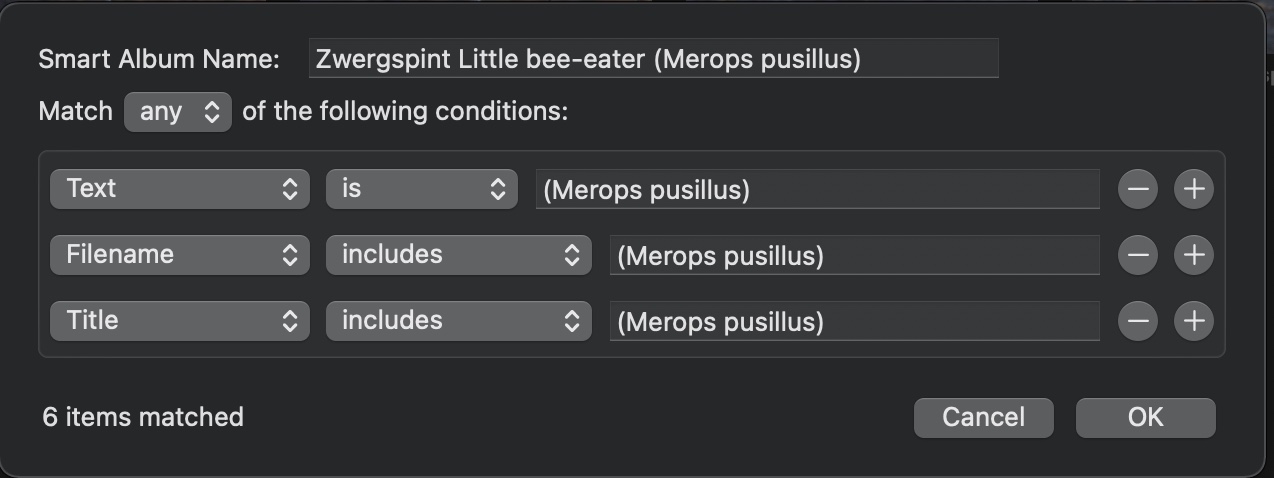Click the Text condition value field
Image resolution: width=1274 pixels, height=478 pixels.
click(817, 189)
